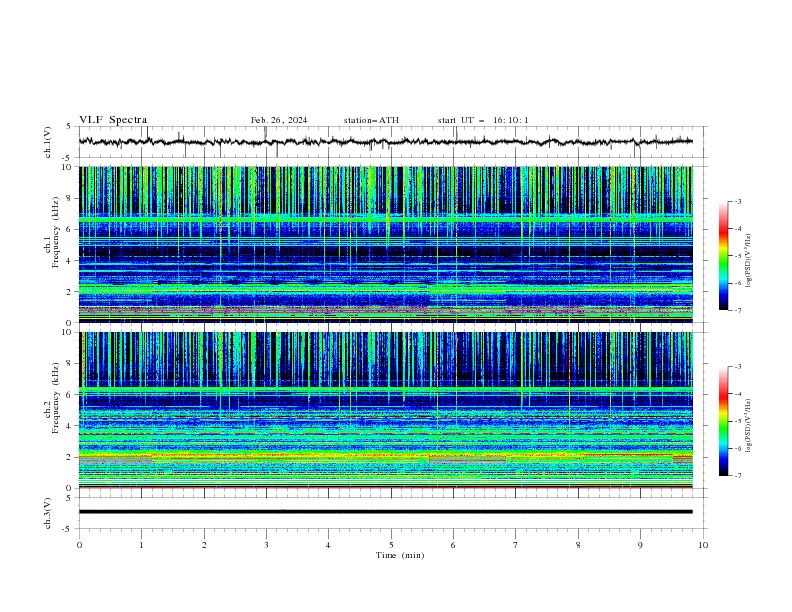792x612 pixels.
Task: Click the "ch.1(V)" axis label
Action: 48,142
